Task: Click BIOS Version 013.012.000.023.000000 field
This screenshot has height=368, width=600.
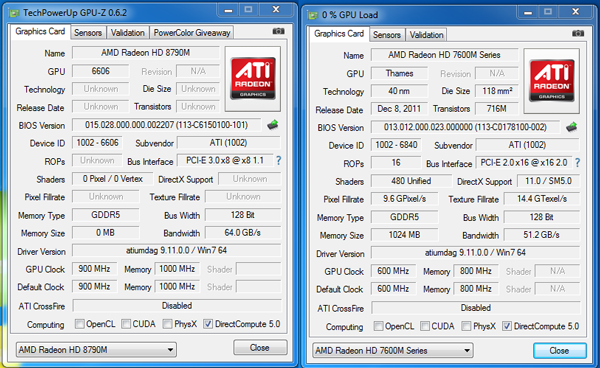Action: click(465, 127)
